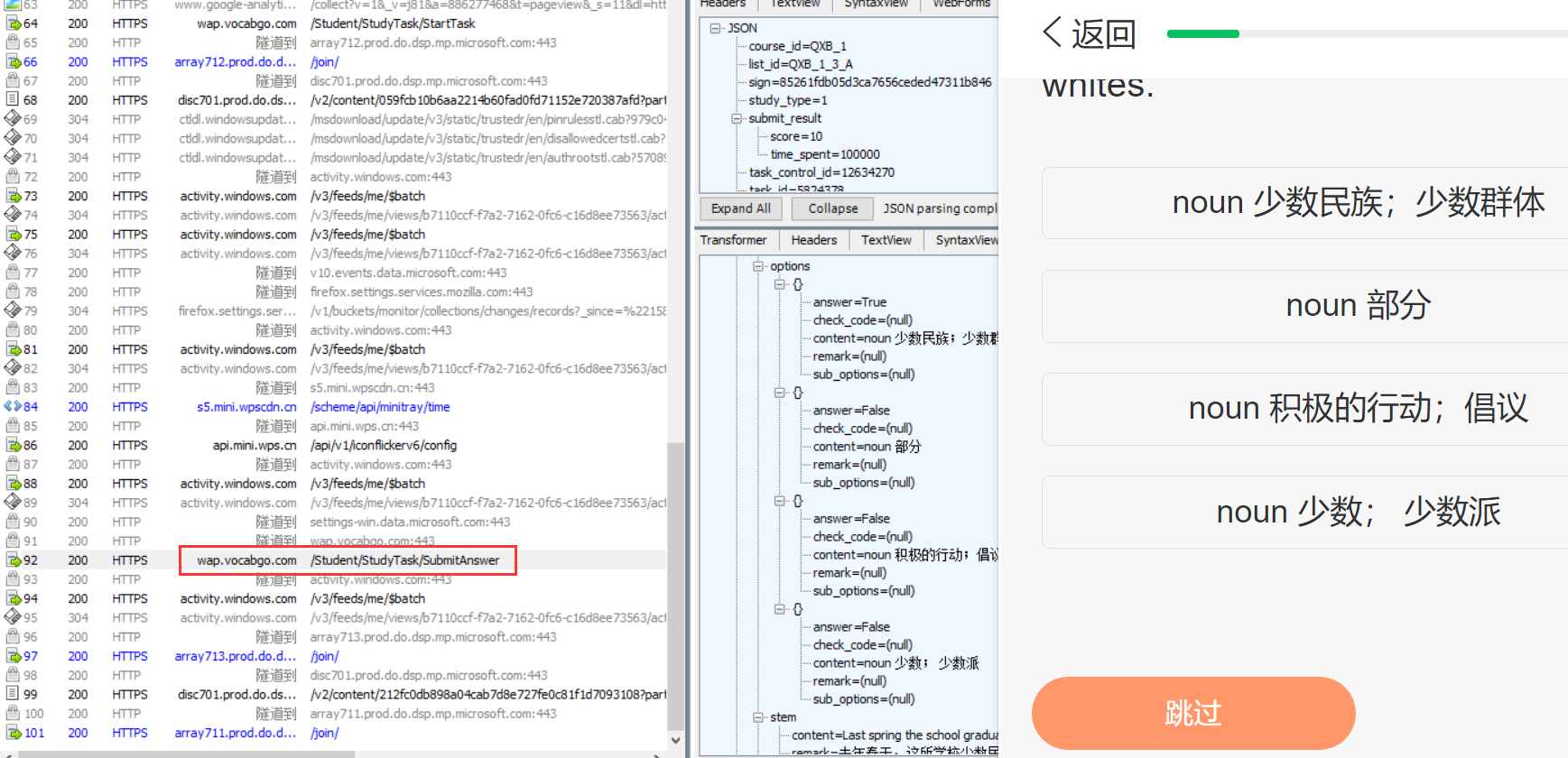Select the score=10 JSON node

click(x=796, y=136)
